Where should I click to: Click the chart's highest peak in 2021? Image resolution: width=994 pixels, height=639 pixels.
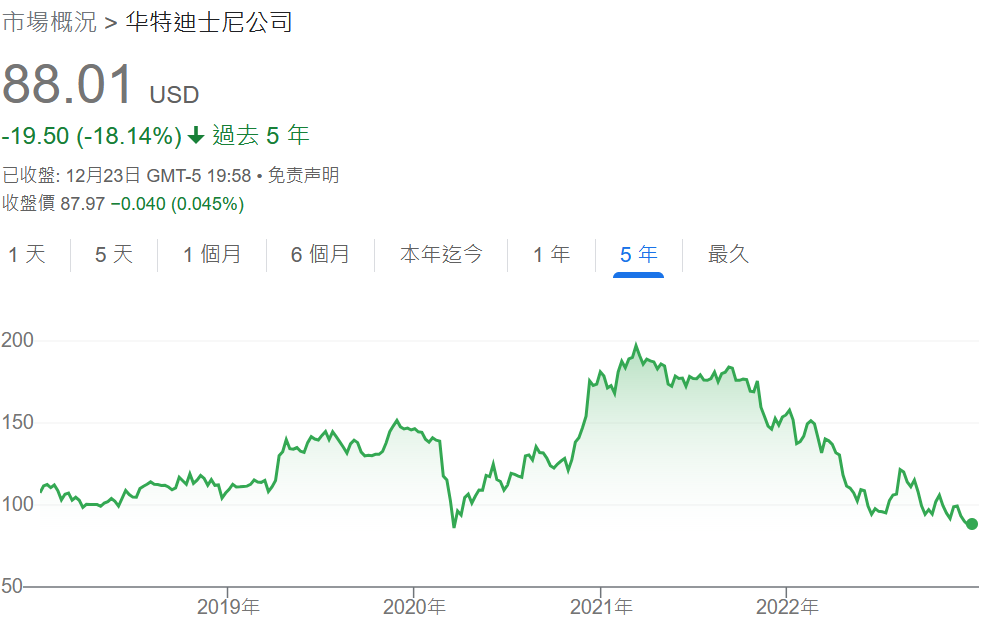636,346
